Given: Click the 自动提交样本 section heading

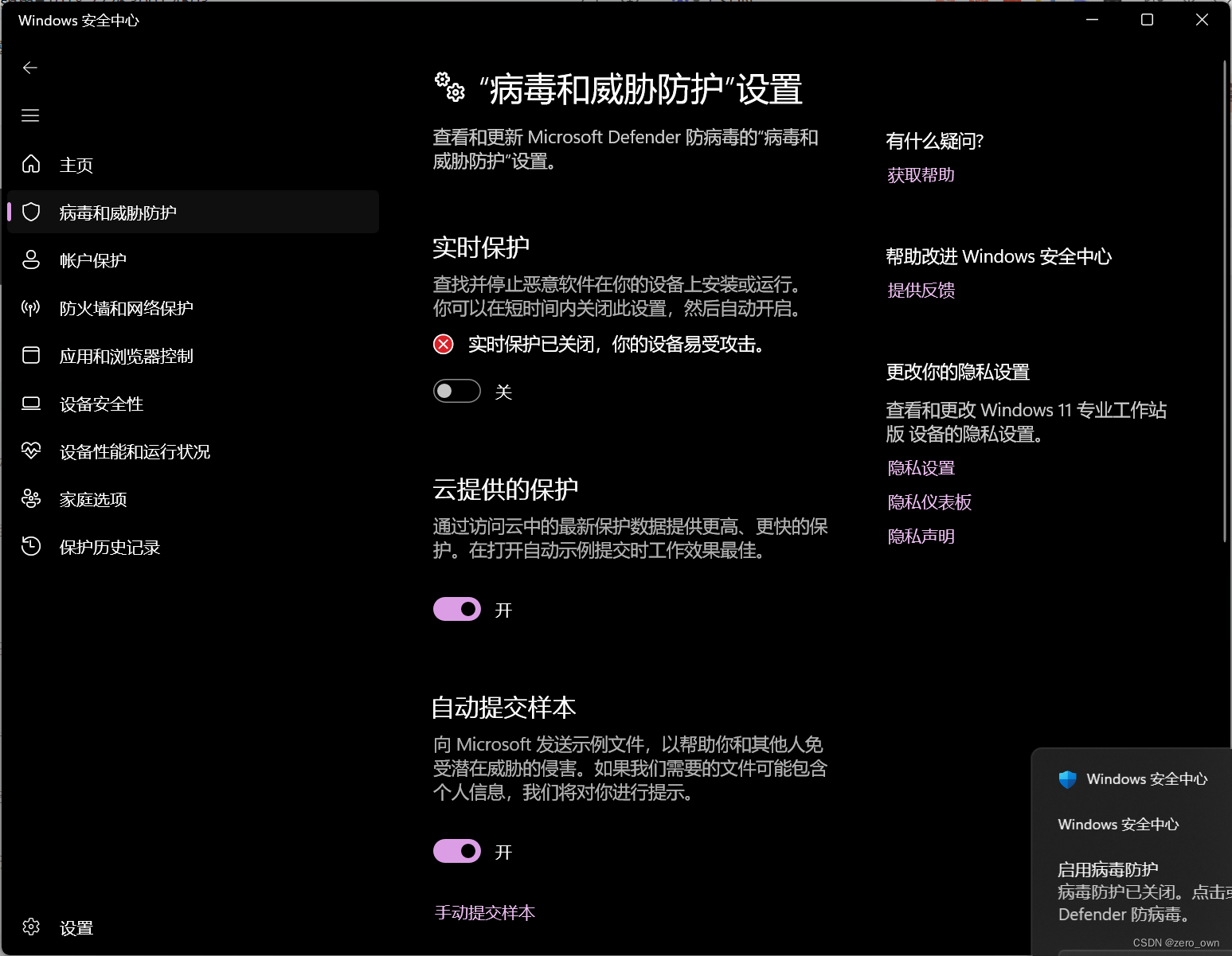Looking at the screenshot, I should 504,708.
